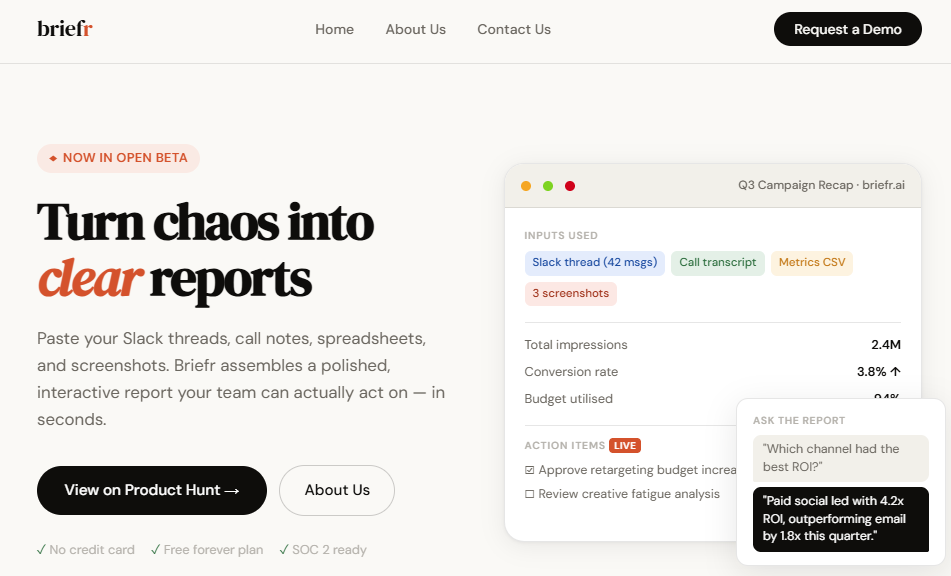Click the up arrow beside the conversion rate
Screen dimensions: 951x576
pyautogui.click(x=895, y=372)
